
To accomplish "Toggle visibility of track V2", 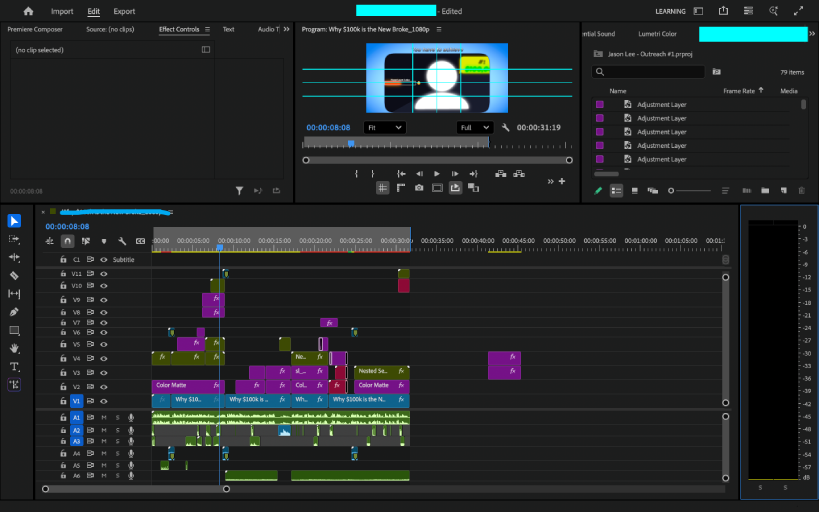I will (x=103, y=387).
